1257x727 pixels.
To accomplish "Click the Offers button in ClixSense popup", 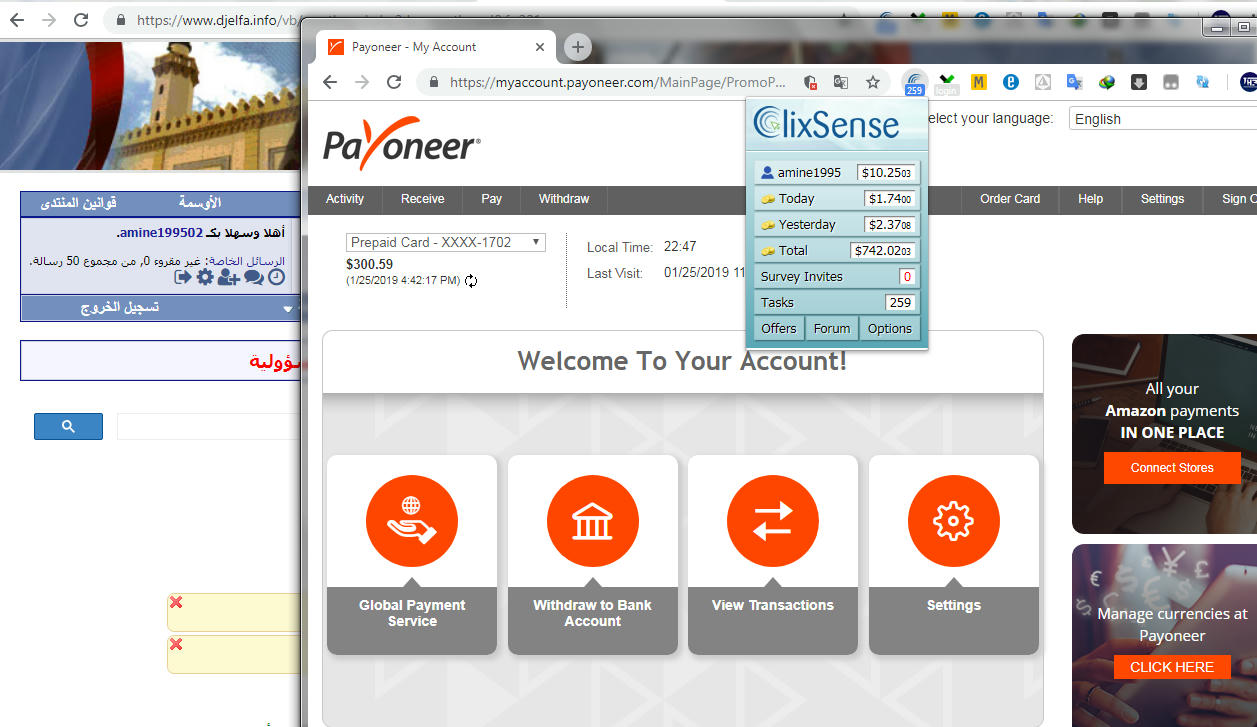I will tap(779, 328).
